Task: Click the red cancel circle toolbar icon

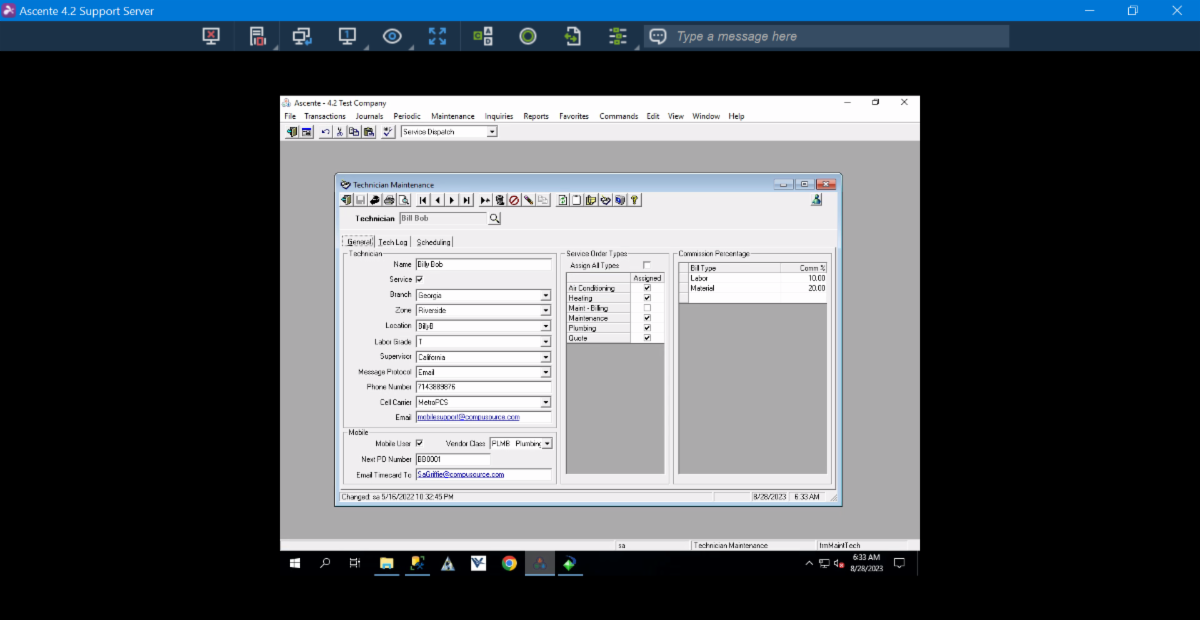Action: click(513, 200)
